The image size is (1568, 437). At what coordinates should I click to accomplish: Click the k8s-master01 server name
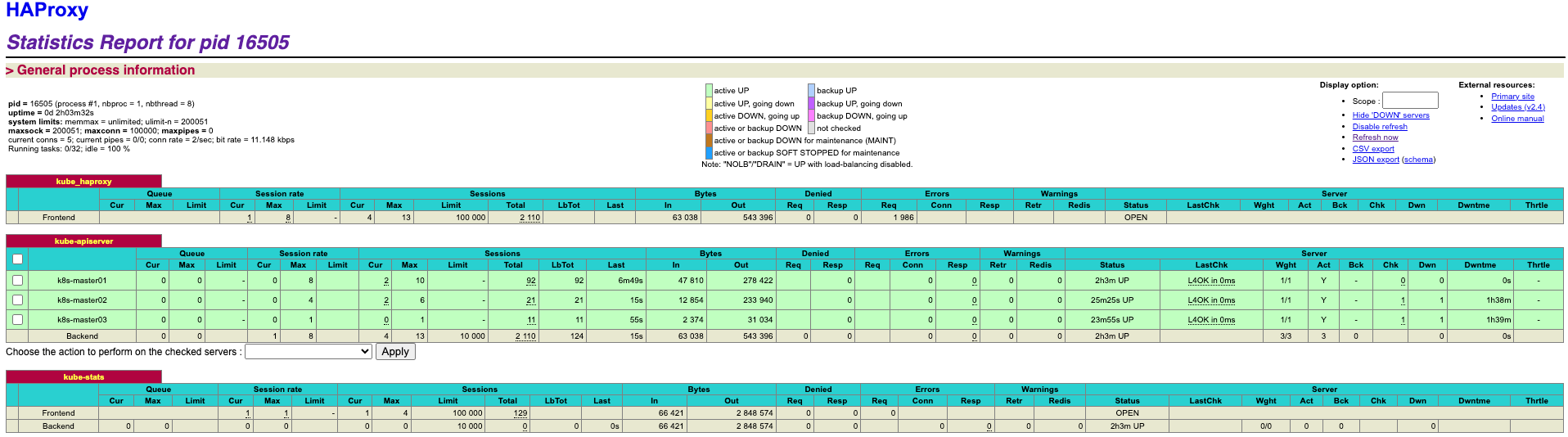click(82, 281)
